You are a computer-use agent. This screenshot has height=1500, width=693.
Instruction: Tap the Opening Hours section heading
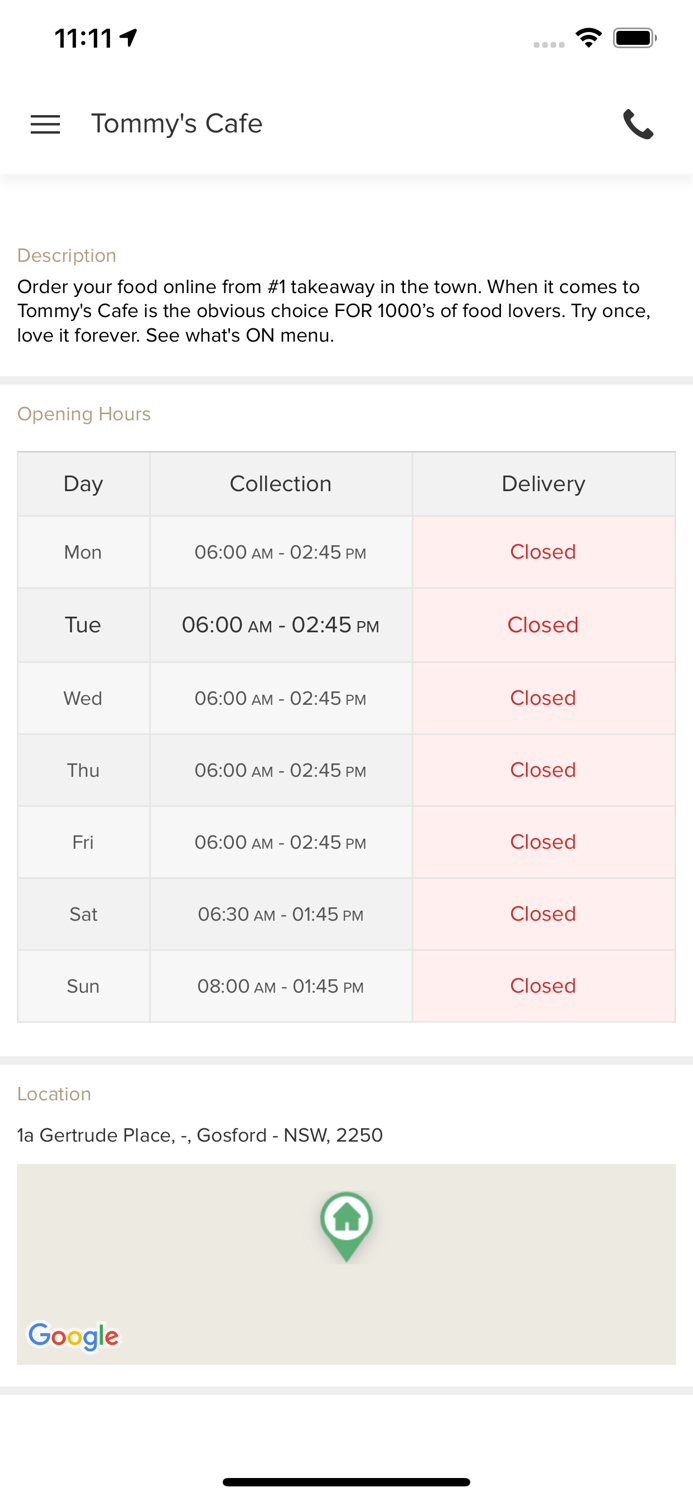[84, 414]
